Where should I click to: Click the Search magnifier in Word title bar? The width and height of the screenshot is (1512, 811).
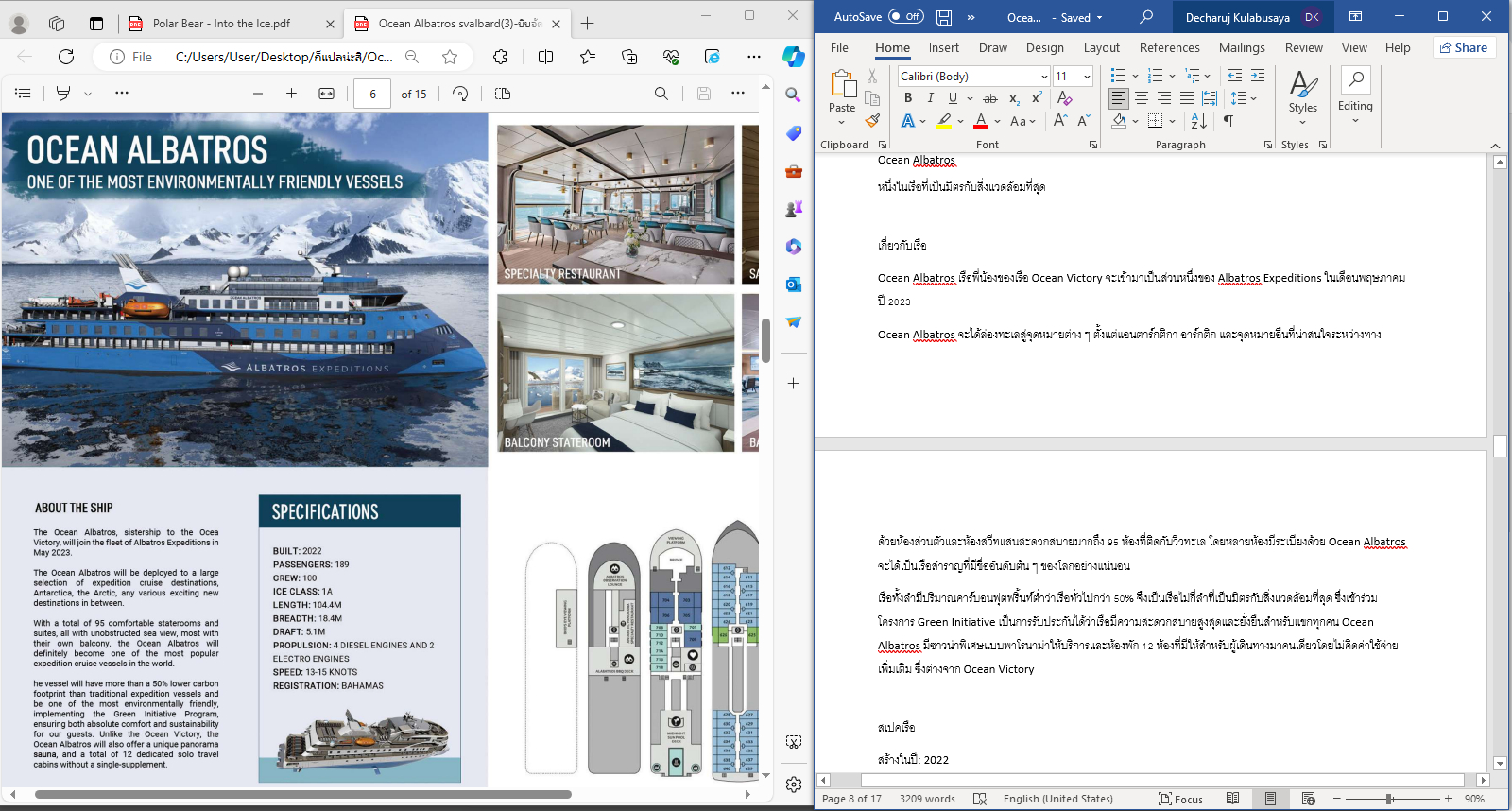pos(1146,17)
